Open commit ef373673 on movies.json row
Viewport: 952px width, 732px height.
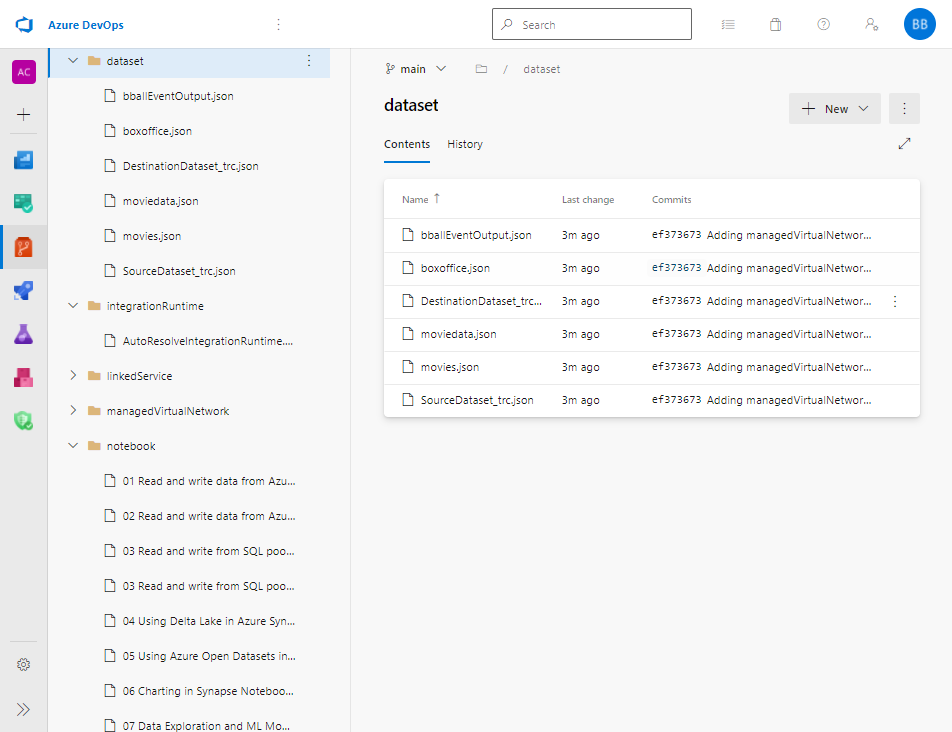pos(676,367)
